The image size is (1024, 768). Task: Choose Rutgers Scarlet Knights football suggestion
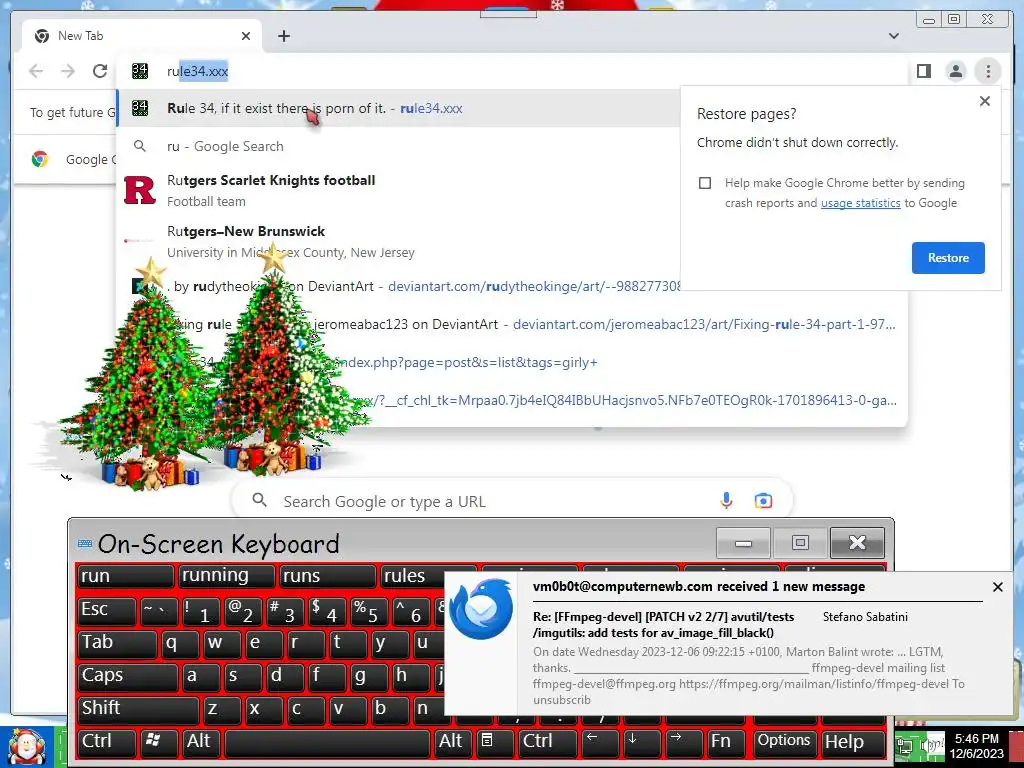pyautogui.click(x=398, y=191)
